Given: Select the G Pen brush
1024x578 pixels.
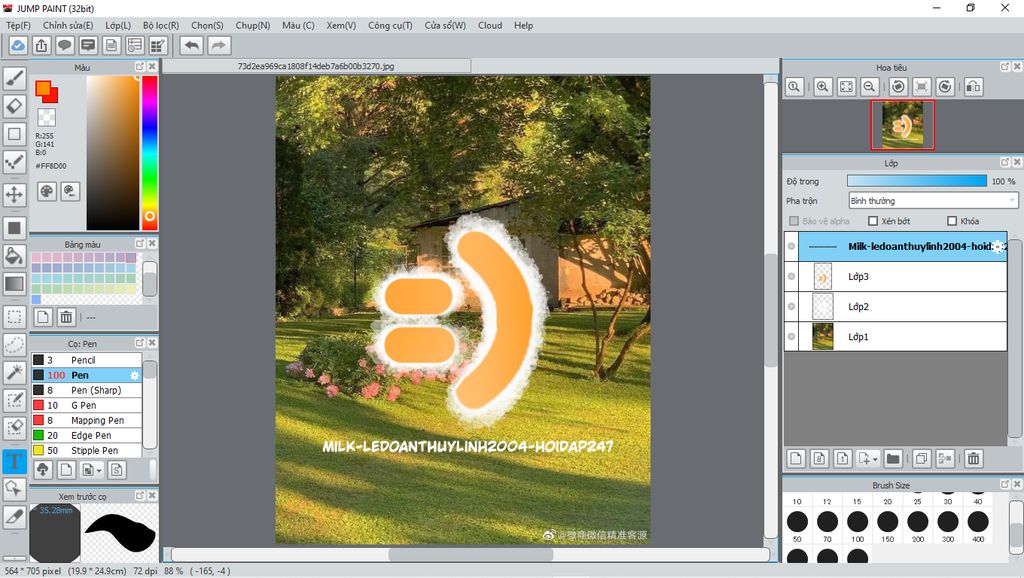Looking at the screenshot, I should point(86,405).
